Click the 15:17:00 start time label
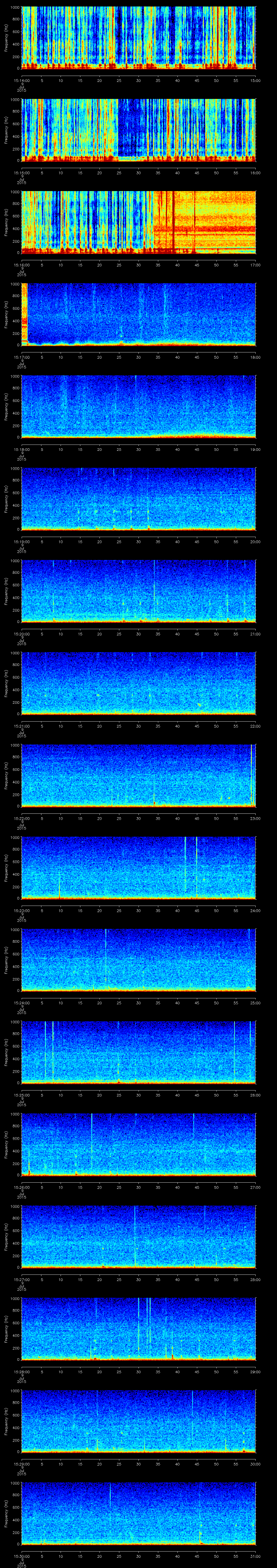This screenshot has height=1568, width=277. point(21,357)
